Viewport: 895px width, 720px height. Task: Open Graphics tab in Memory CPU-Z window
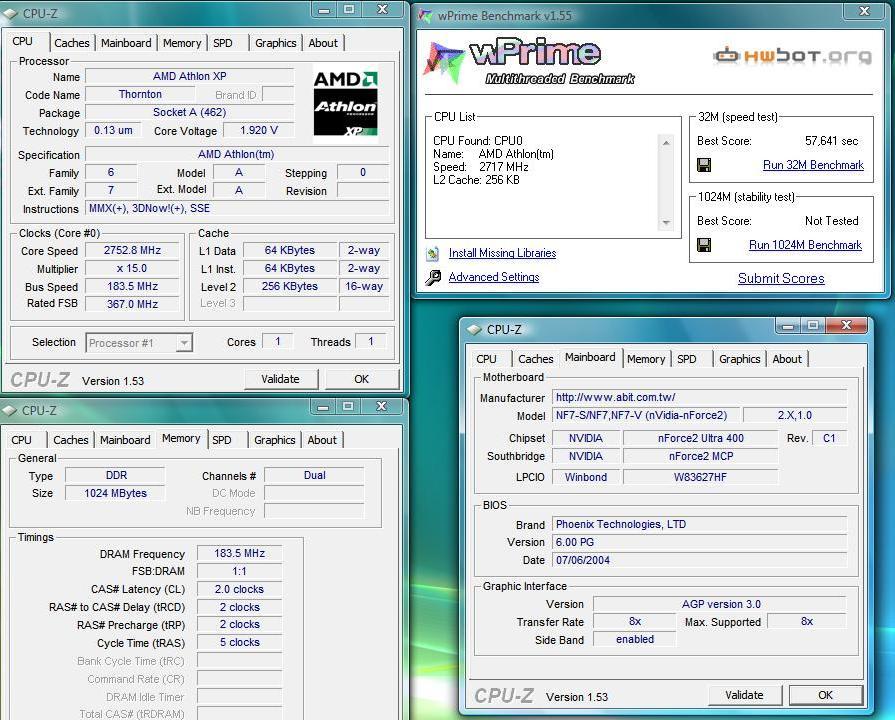click(x=275, y=440)
